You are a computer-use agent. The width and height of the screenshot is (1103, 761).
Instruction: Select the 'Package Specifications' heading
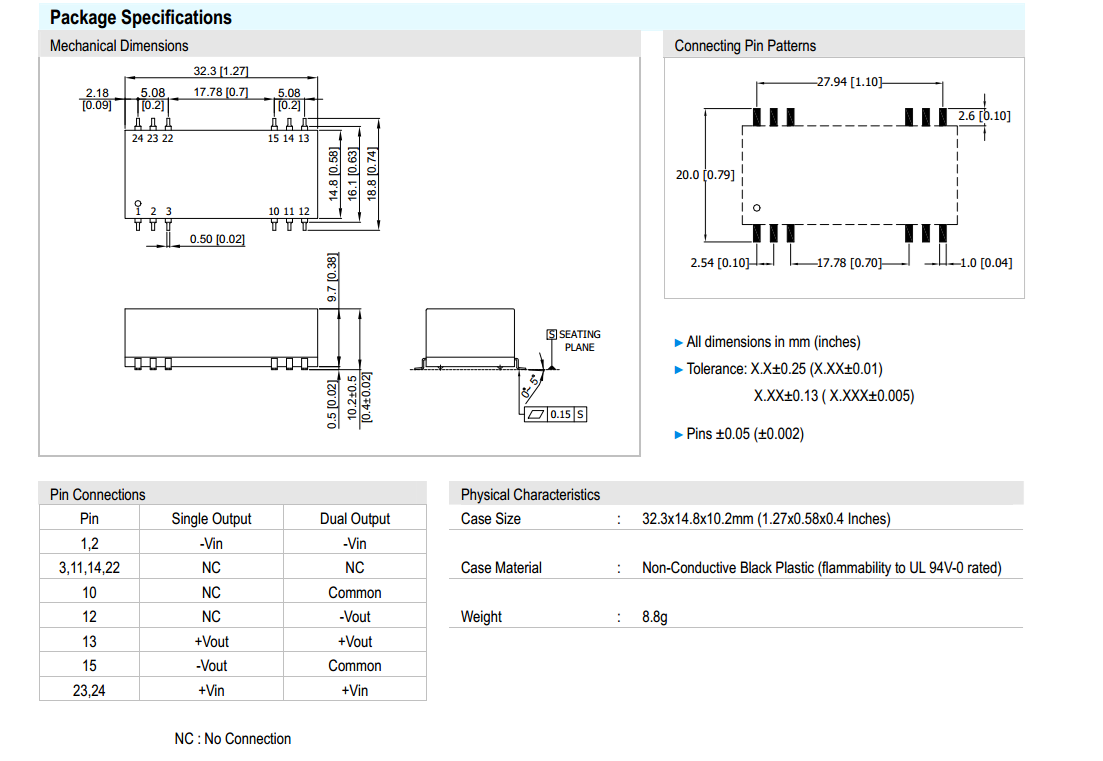click(x=140, y=17)
